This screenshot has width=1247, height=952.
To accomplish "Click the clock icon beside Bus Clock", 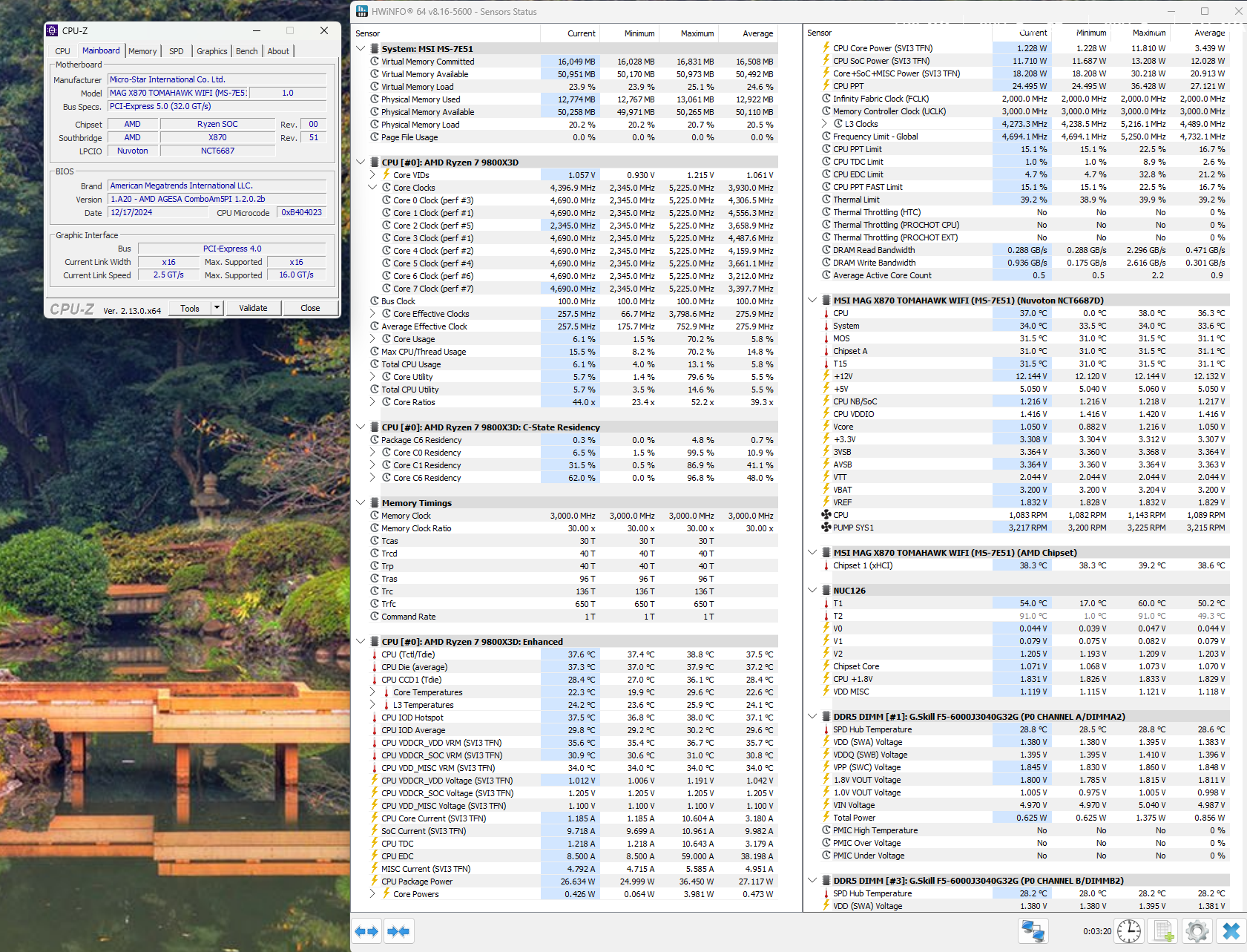I will point(375,301).
